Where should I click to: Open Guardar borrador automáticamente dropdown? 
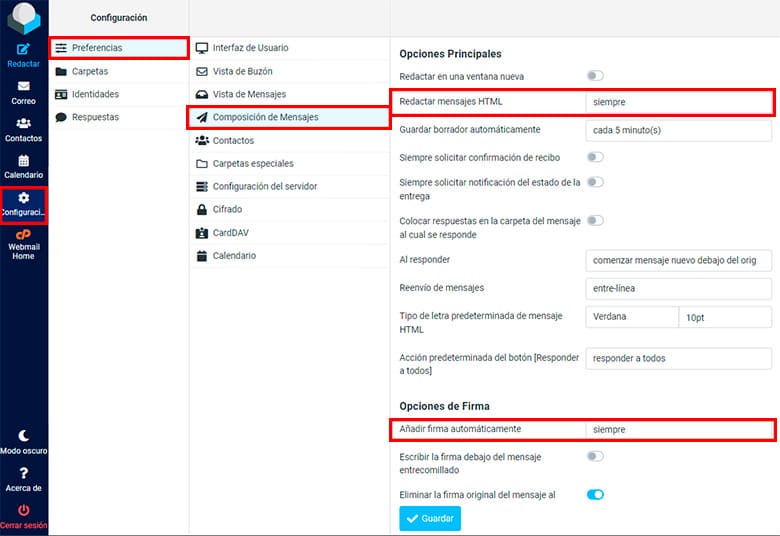tap(678, 130)
